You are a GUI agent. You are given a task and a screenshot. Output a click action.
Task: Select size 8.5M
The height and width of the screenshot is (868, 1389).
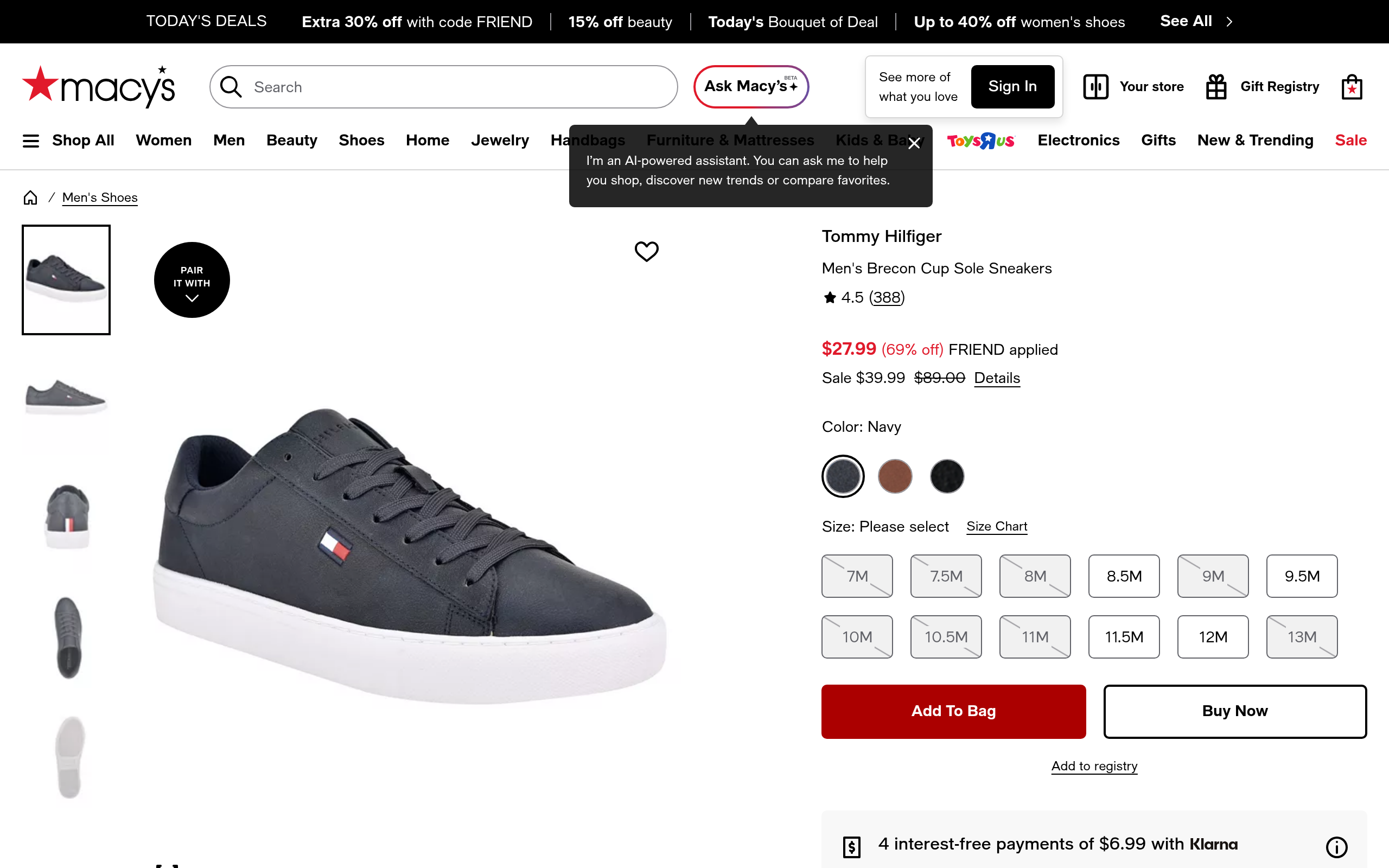[1124, 576]
